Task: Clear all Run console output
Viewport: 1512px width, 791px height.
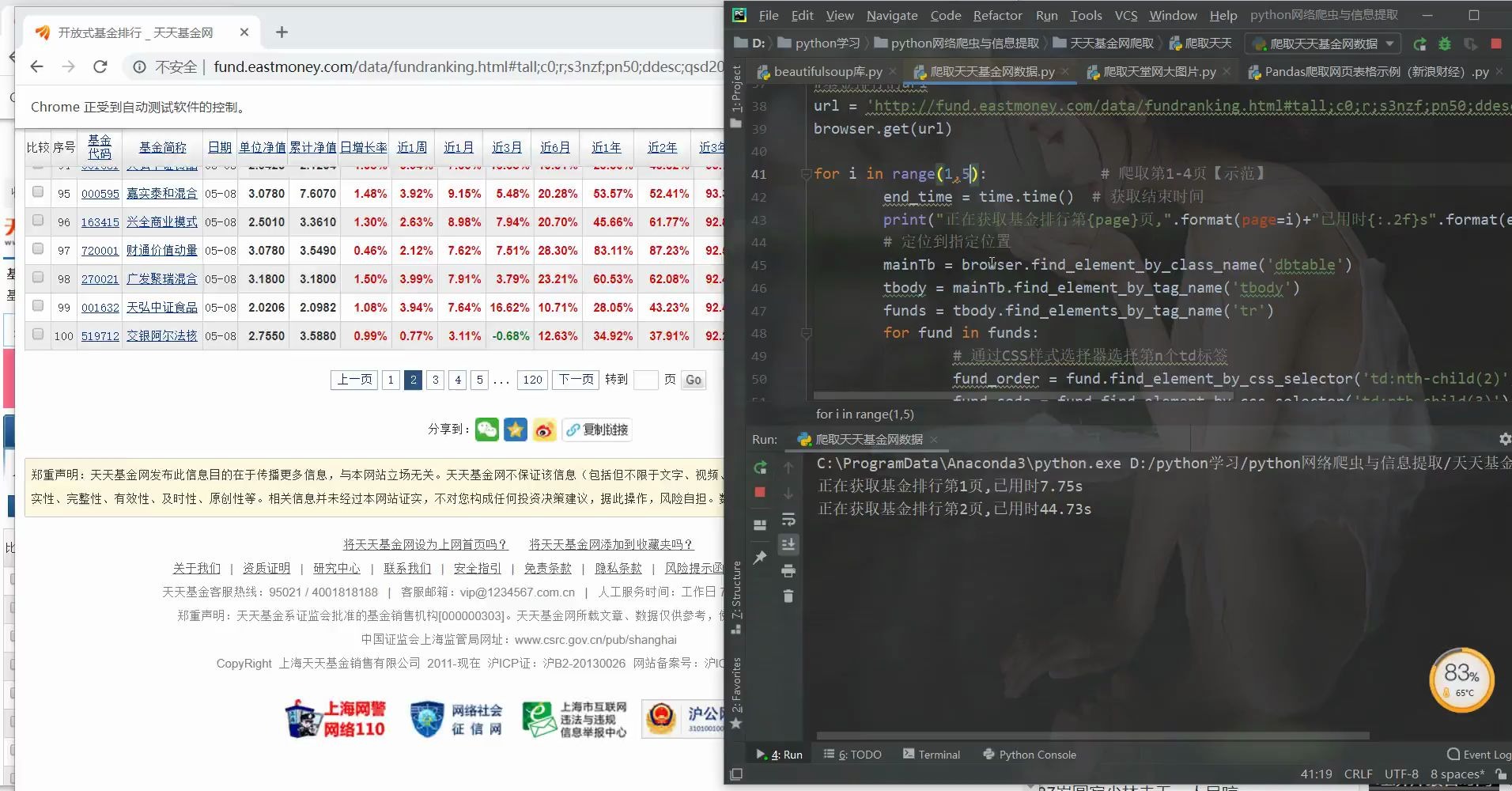Action: (788, 596)
